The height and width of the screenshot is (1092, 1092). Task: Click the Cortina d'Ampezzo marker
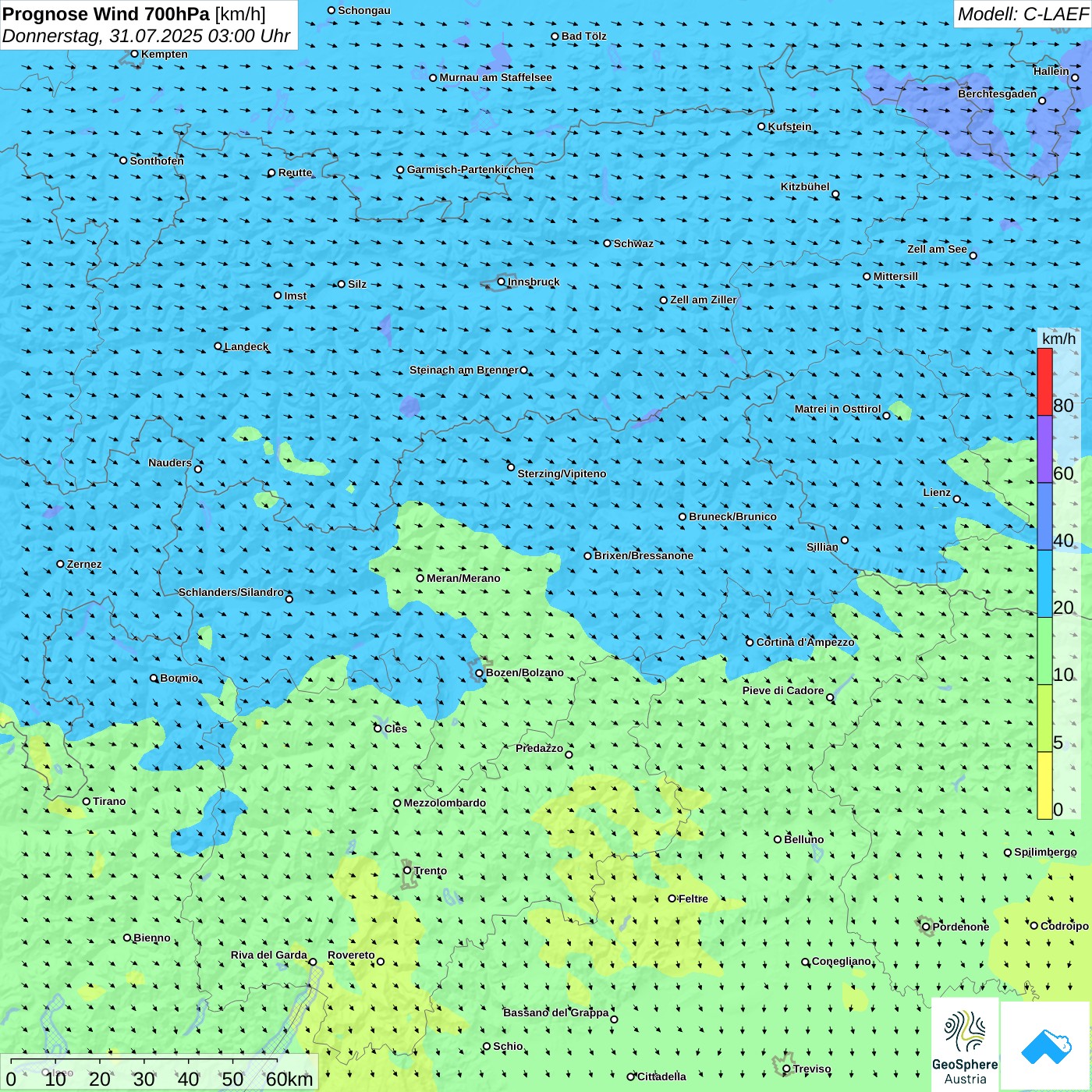(750, 643)
